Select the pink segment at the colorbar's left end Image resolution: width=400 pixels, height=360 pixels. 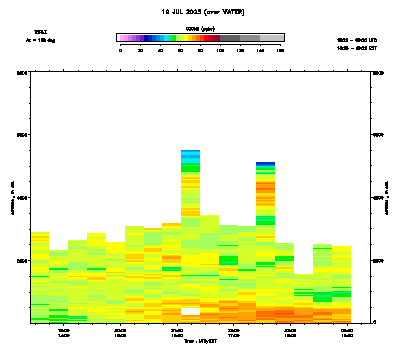tap(122, 38)
